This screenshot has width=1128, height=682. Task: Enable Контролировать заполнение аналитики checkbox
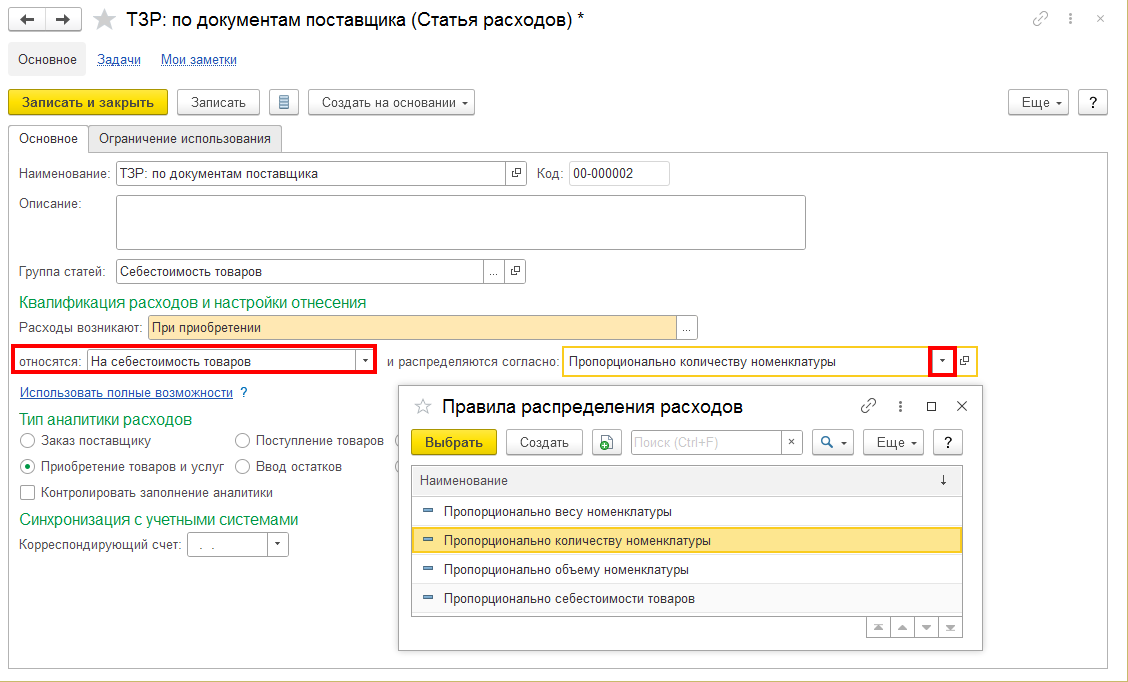(x=28, y=492)
